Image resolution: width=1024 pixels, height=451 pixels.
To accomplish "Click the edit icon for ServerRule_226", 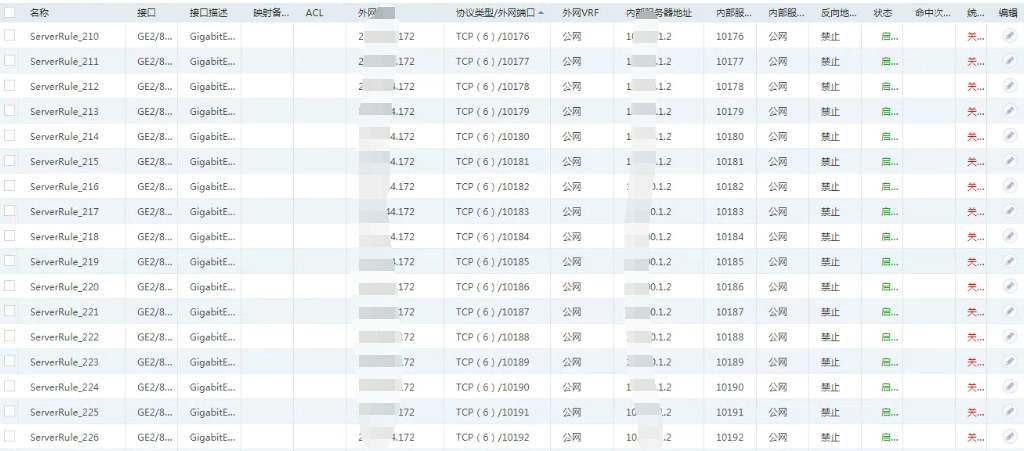I will (x=1010, y=437).
